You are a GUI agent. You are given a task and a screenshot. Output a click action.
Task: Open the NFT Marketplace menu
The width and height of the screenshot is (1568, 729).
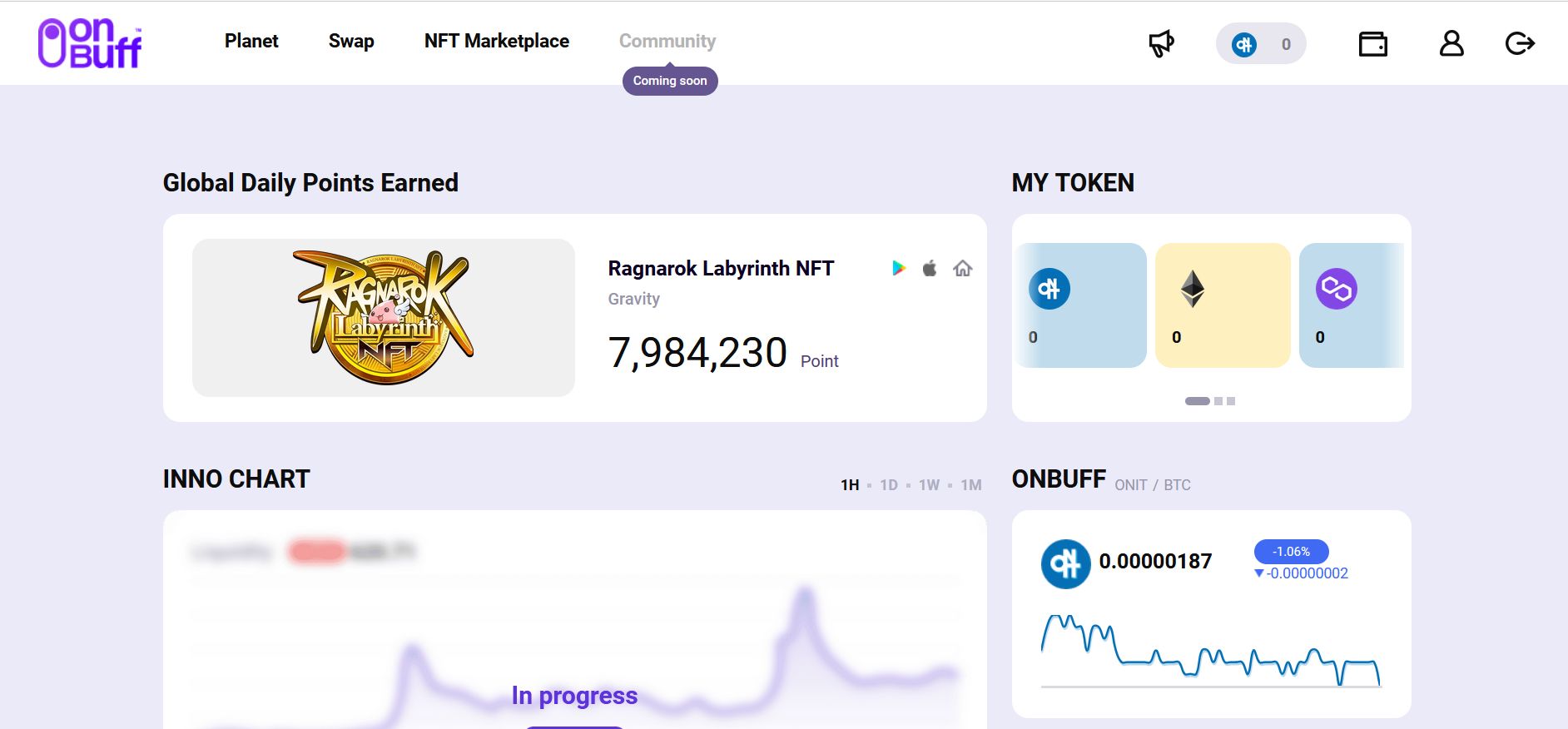(x=497, y=41)
